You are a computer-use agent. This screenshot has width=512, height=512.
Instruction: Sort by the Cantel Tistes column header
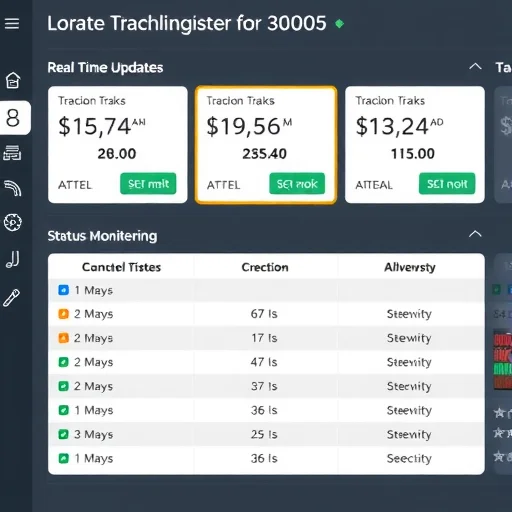tap(121, 267)
